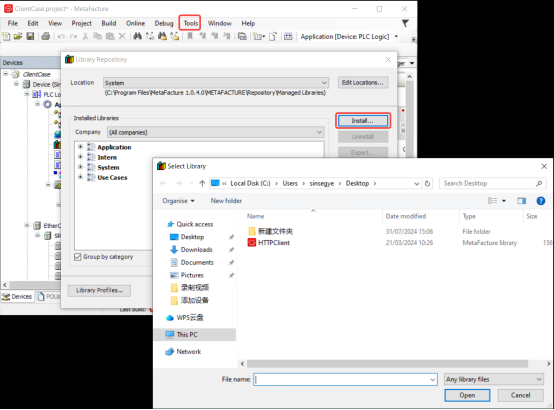Open the view options dropdown arrow
The width and height of the screenshot is (554, 410).
pyautogui.click(x=504, y=201)
